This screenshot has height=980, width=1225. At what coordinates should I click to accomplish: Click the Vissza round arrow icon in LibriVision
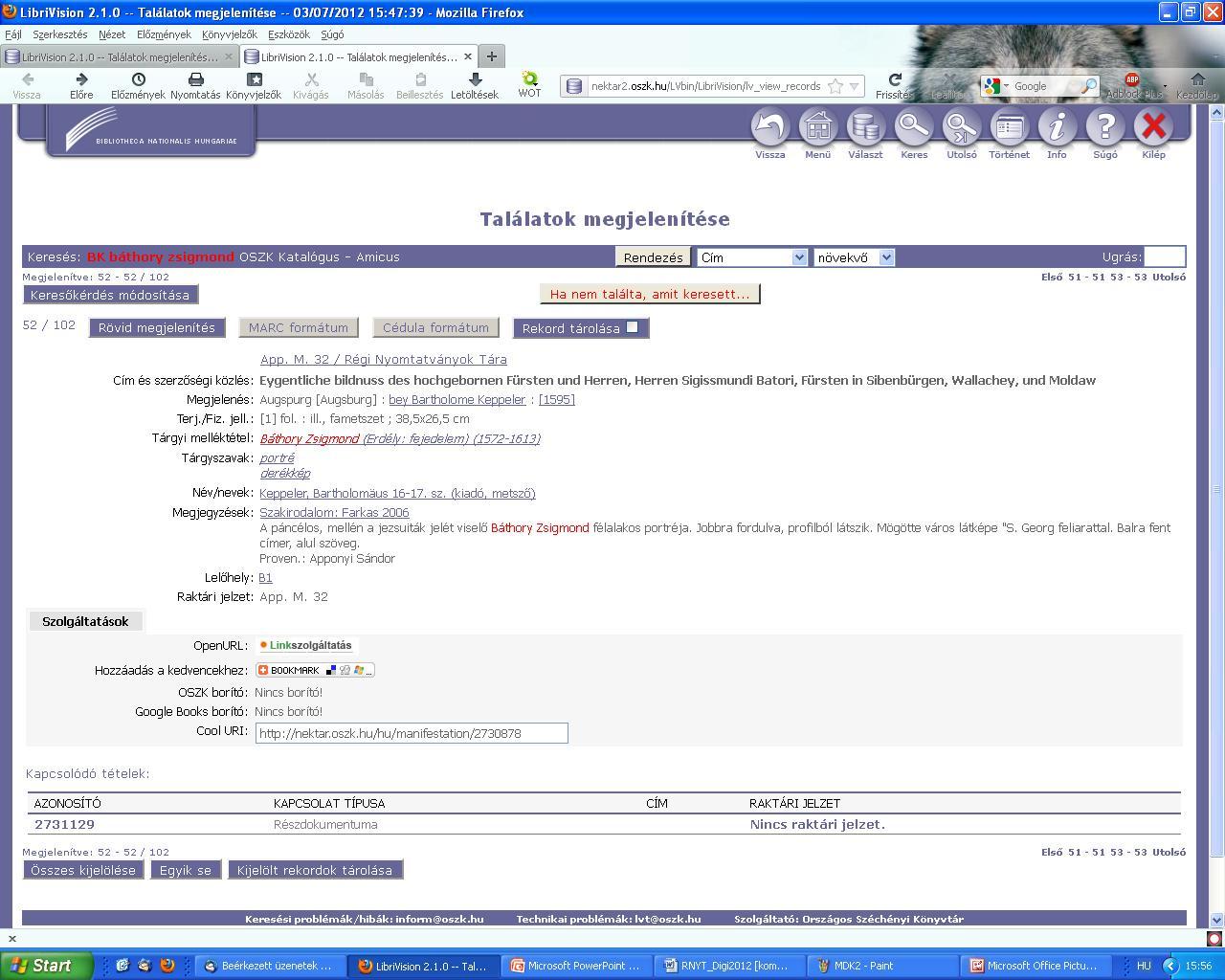[769, 127]
